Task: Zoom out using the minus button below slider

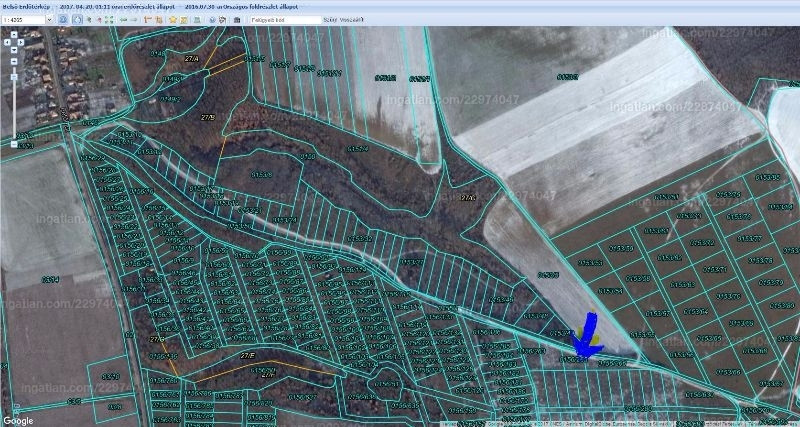Action: 14,143
